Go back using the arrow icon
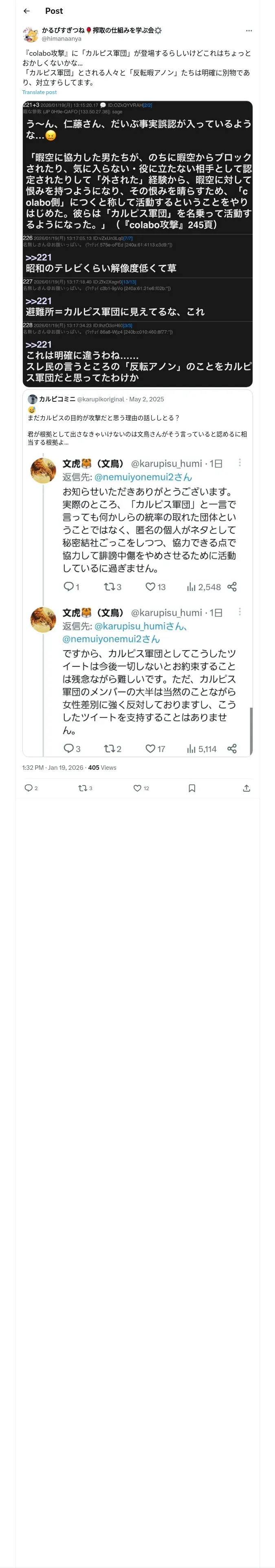The image size is (275, 1568). pyautogui.click(x=26, y=11)
